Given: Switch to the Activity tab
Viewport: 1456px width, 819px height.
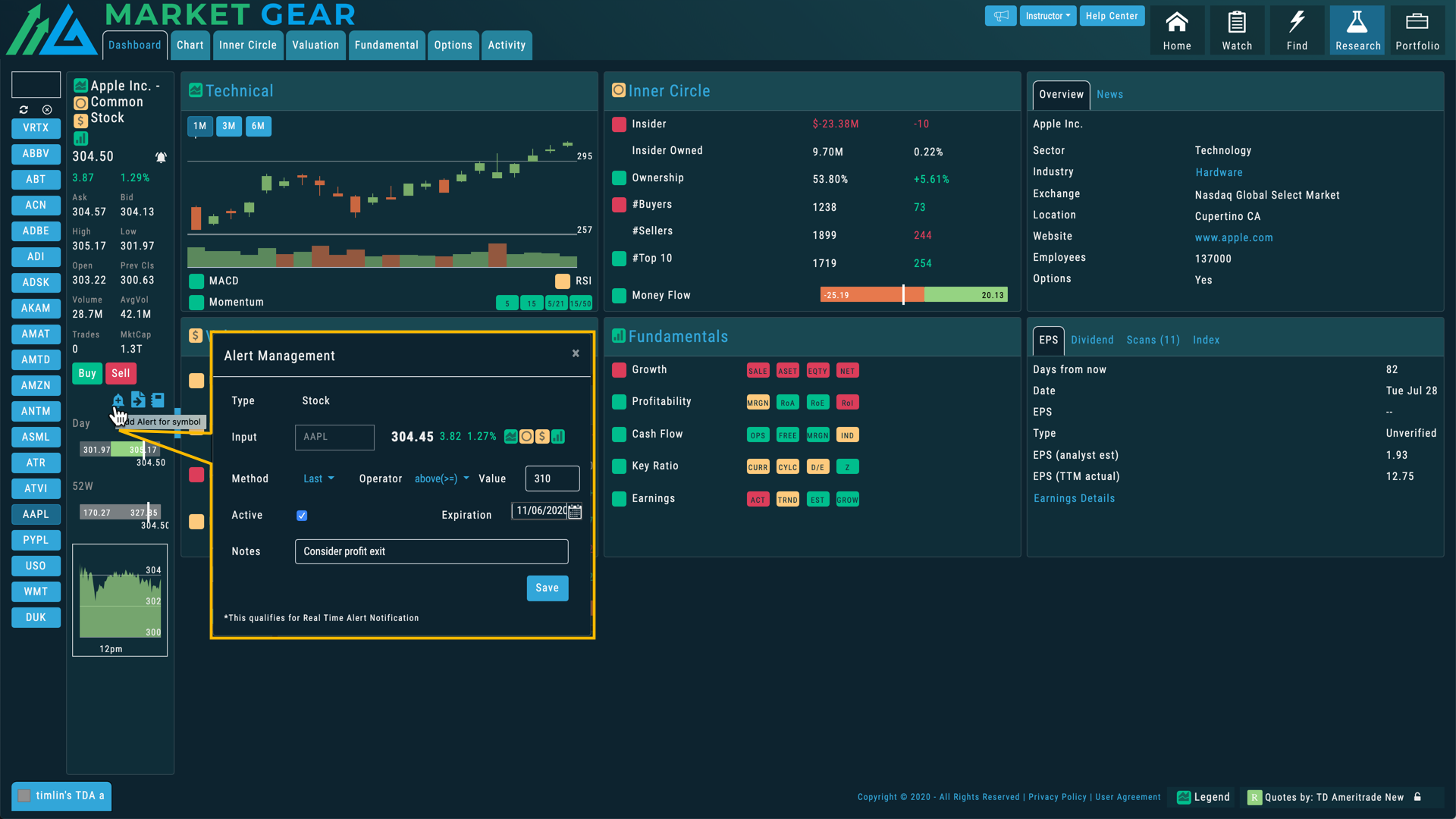Looking at the screenshot, I should tap(507, 45).
